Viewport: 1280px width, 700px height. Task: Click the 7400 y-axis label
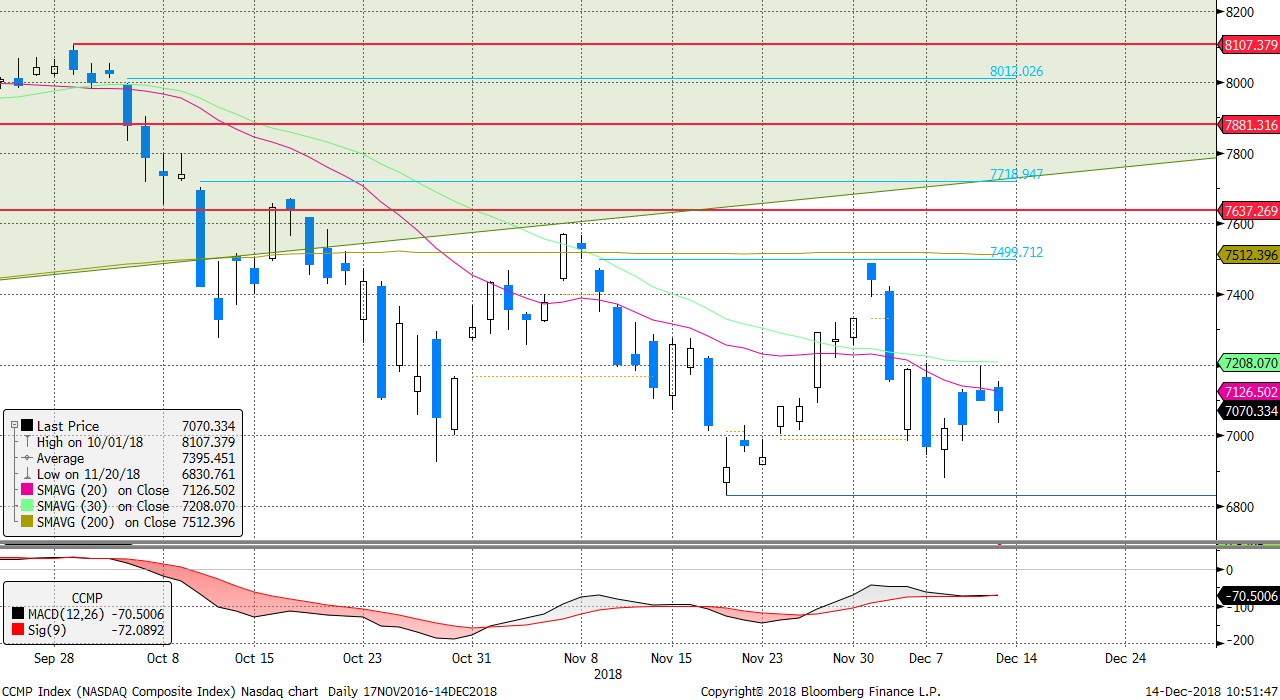tap(1240, 295)
